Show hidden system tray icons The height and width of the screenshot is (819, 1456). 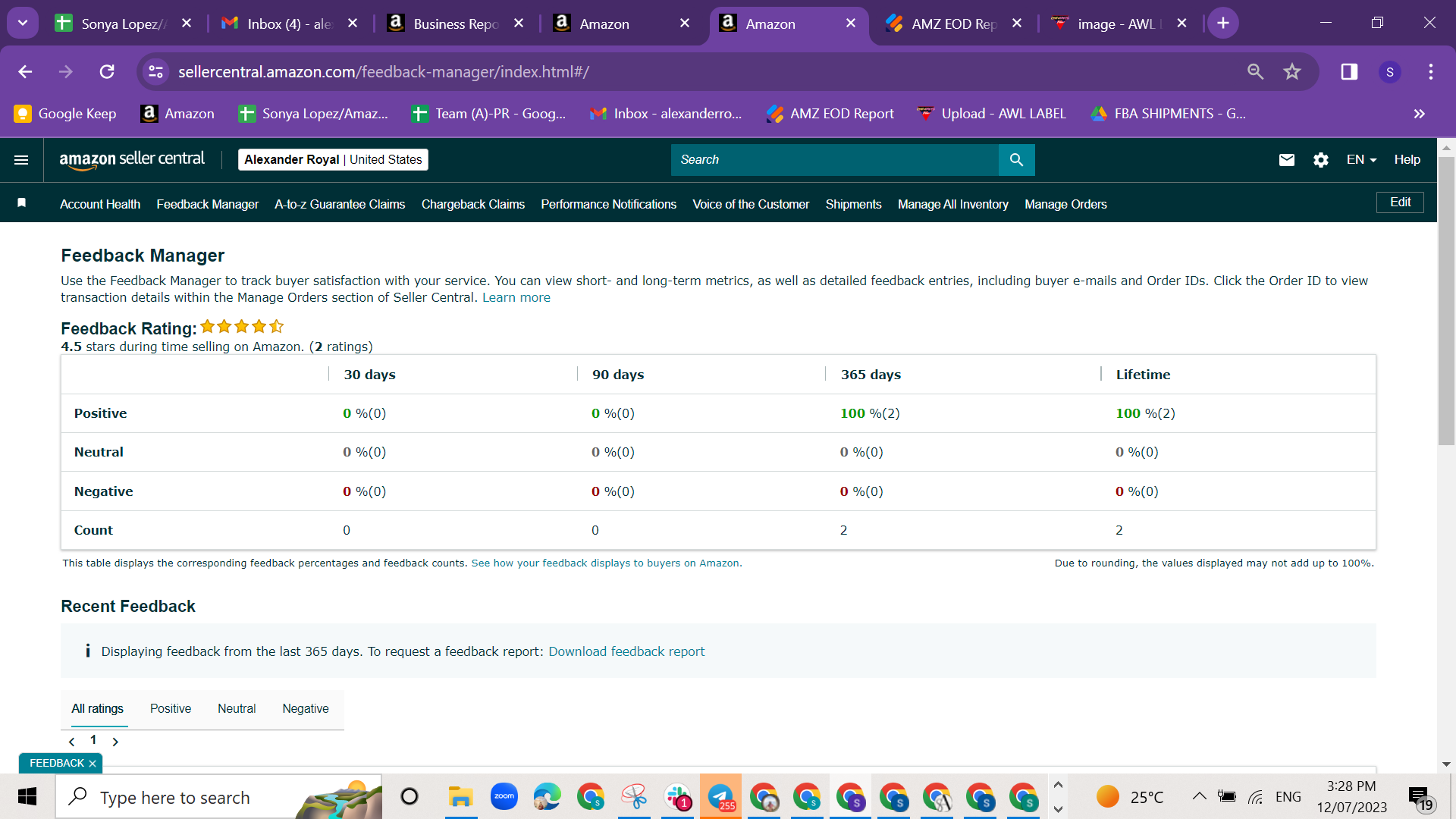1199,796
